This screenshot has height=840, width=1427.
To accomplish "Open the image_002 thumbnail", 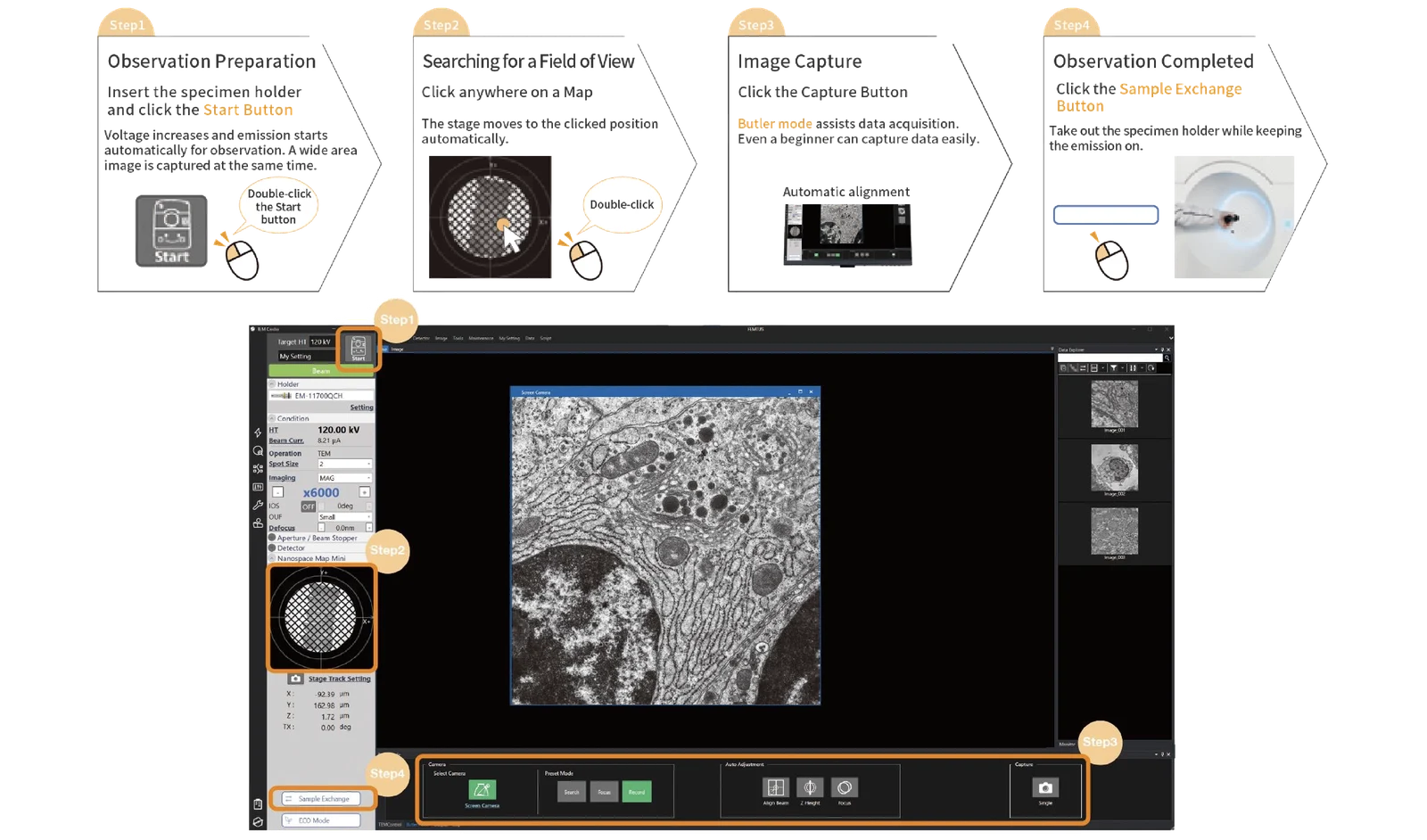I will pos(1114,467).
